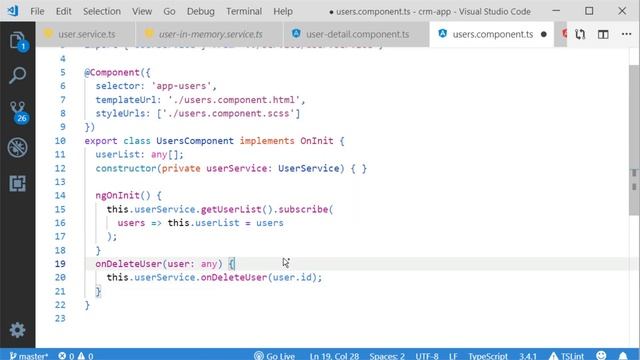Click the unsaved dot on users.component.ts tab
The image size is (640, 360).
click(544, 35)
